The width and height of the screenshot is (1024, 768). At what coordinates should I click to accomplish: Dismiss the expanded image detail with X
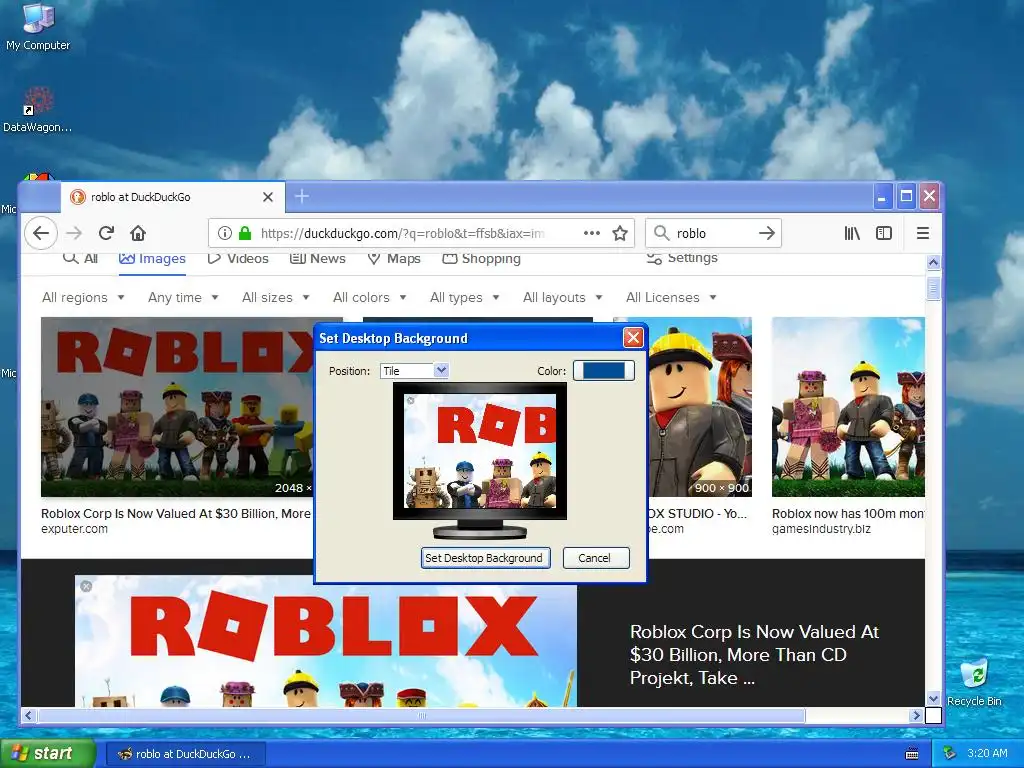tap(86, 586)
